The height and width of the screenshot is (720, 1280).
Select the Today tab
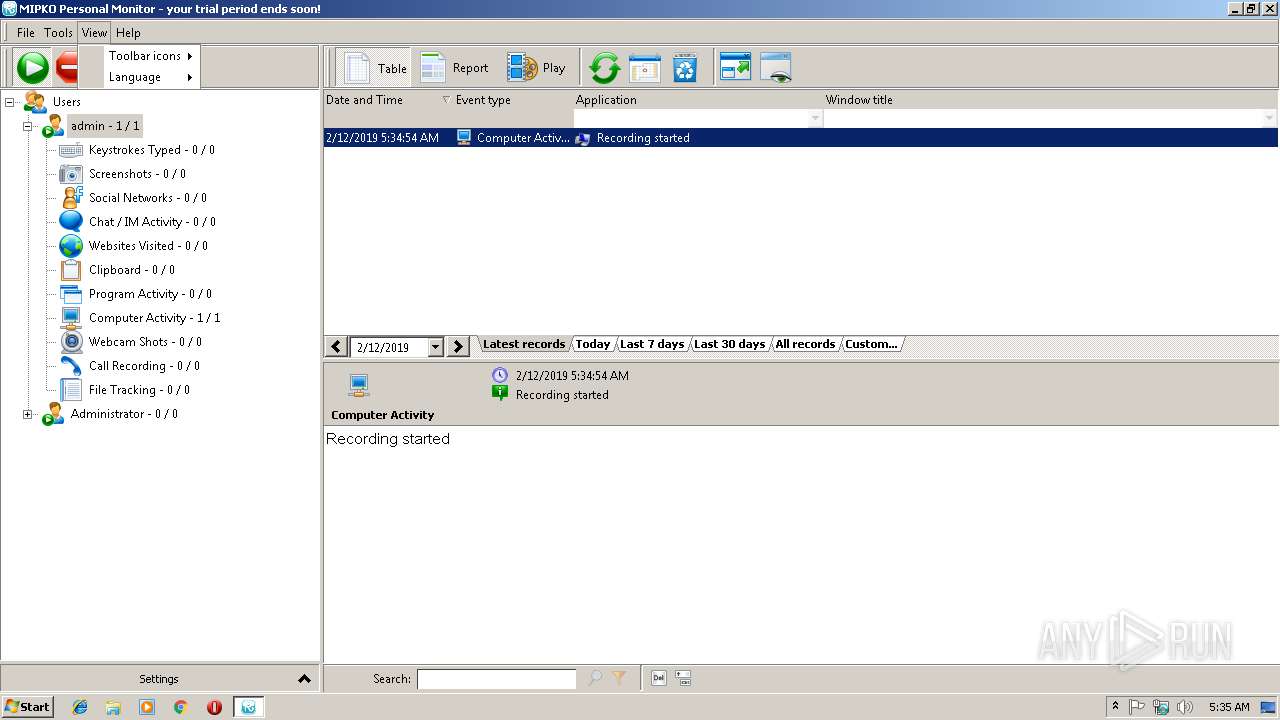(593, 344)
